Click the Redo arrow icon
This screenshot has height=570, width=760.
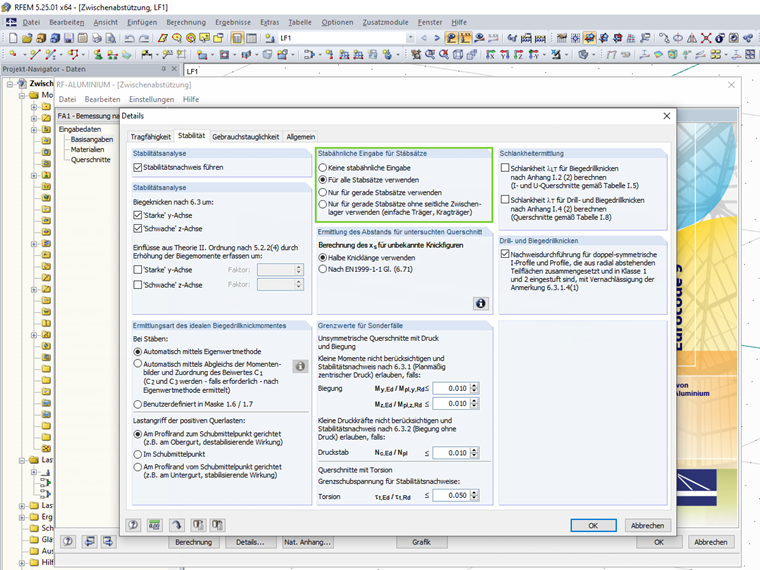click(143, 38)
